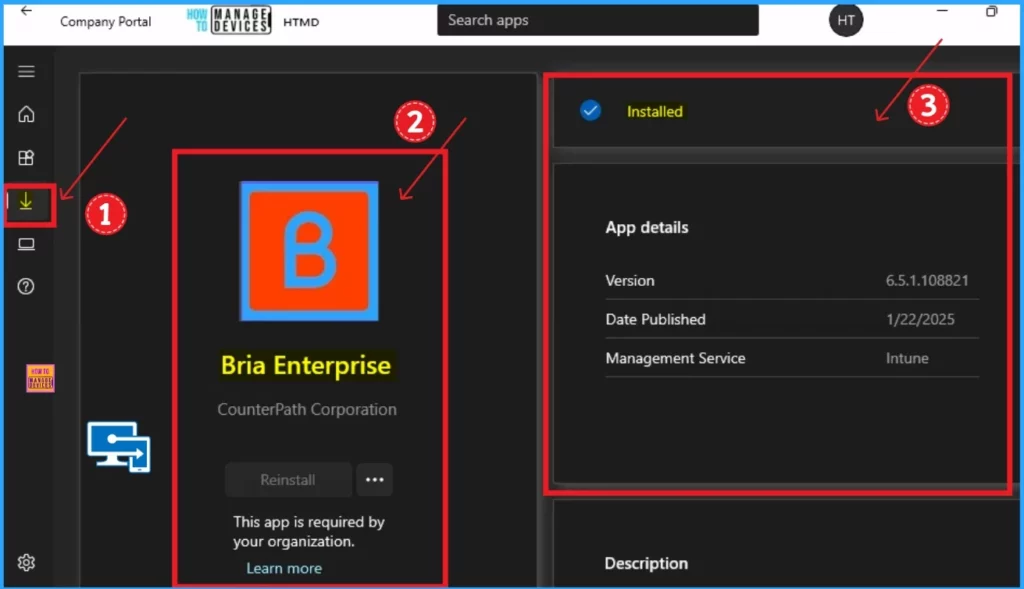This screenshot has width=1024, height=589.
Task: Go to Home in the sidebar
Action: point(27,114)
